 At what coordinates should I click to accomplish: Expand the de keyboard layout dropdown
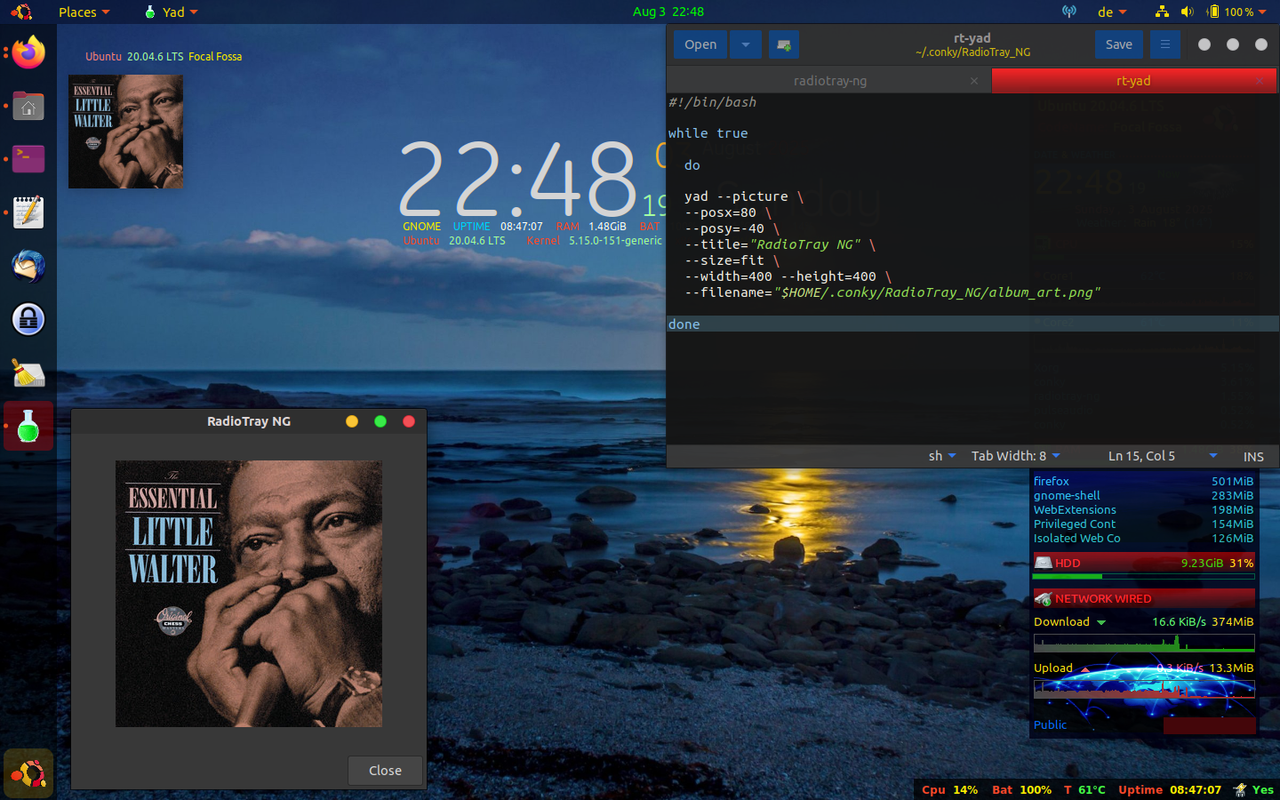click(x=1112, y=12)
